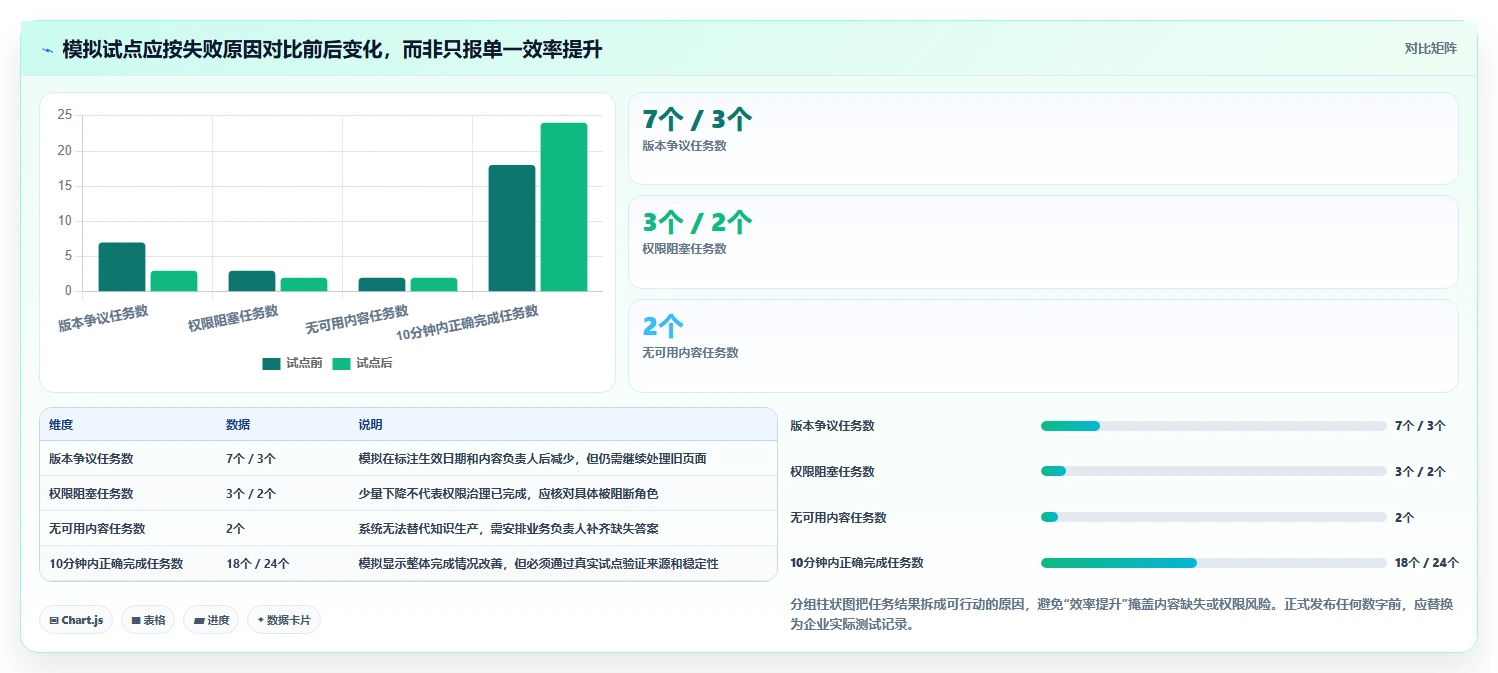Screen dimensions: 1498x673
Task: Click chart axis label 10分钟内正确完成任务数
Action: [x=467, y=324]
